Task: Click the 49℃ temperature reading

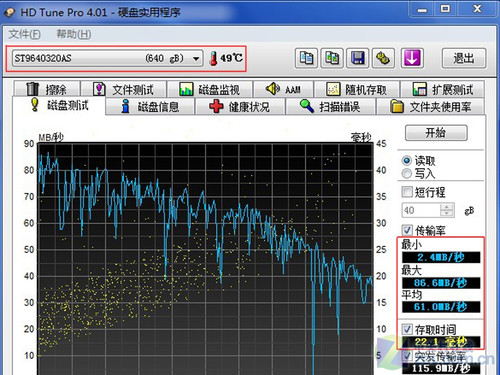Action: (231, 58)
